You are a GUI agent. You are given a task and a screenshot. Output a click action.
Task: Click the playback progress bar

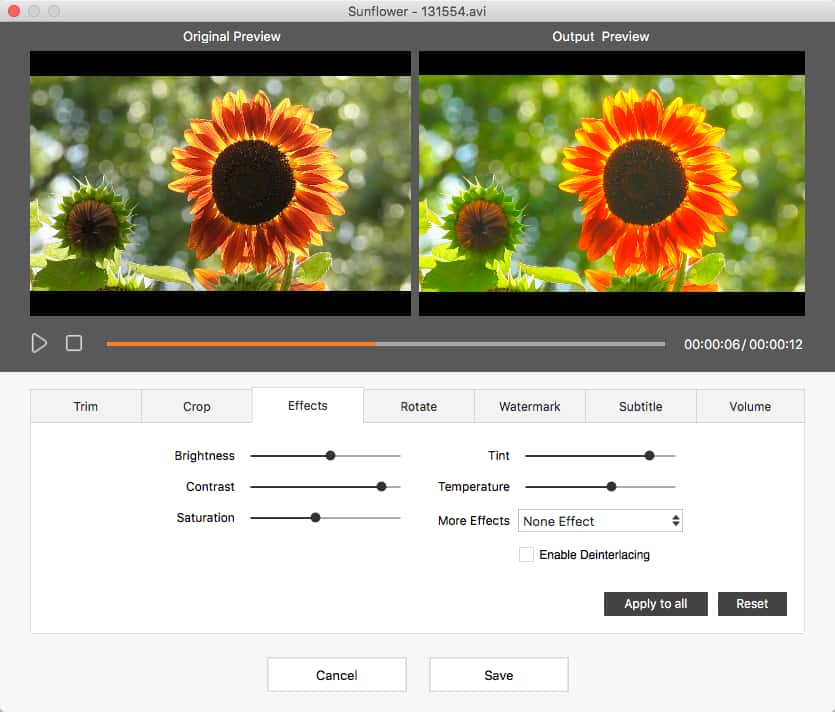point(385,343)
